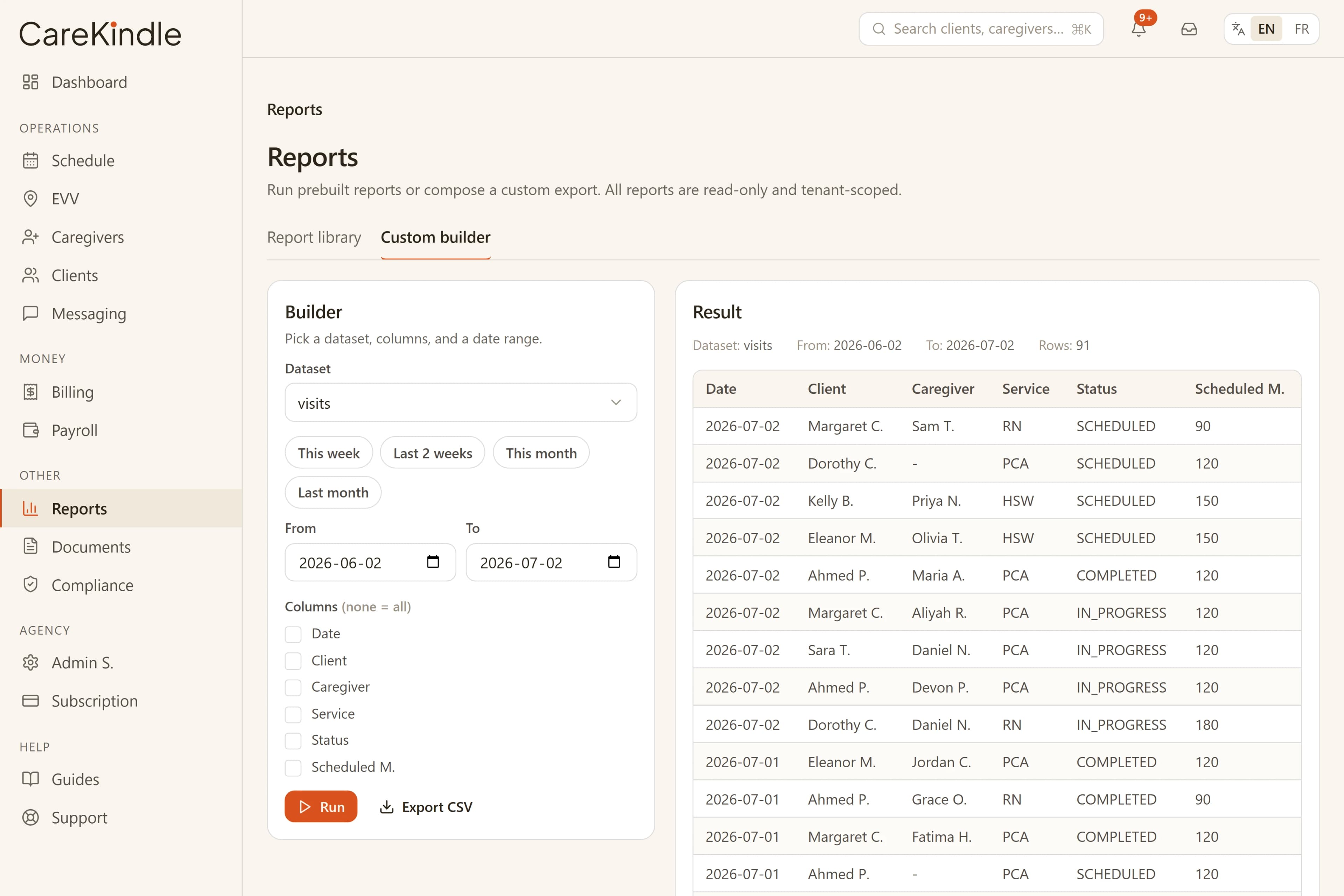Click the Schedule calendar icon
1344x896 pixels.
click(x=30, y=161)
